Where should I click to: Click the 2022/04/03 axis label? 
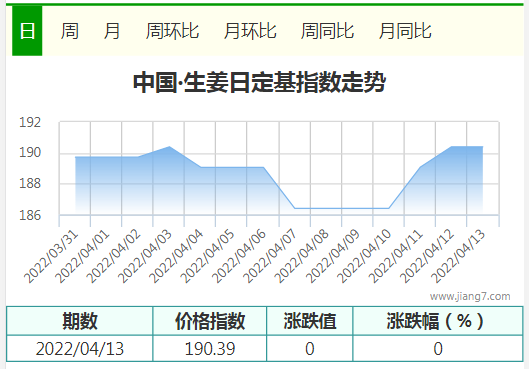point(145,256)
